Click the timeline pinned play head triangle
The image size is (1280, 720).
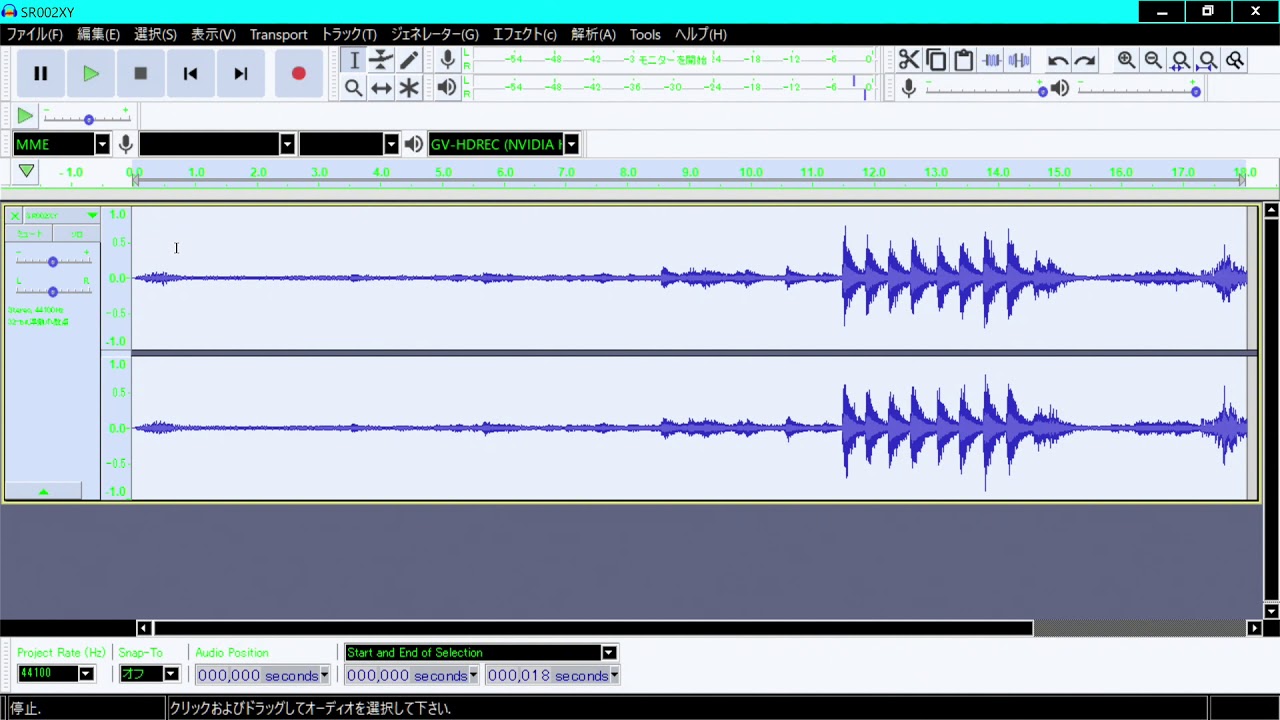(26, 172)
